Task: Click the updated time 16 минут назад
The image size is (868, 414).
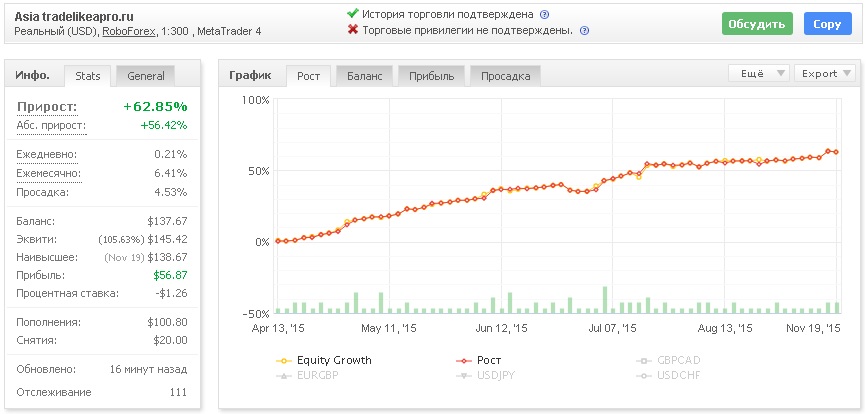Action: [x=148, y=369]
